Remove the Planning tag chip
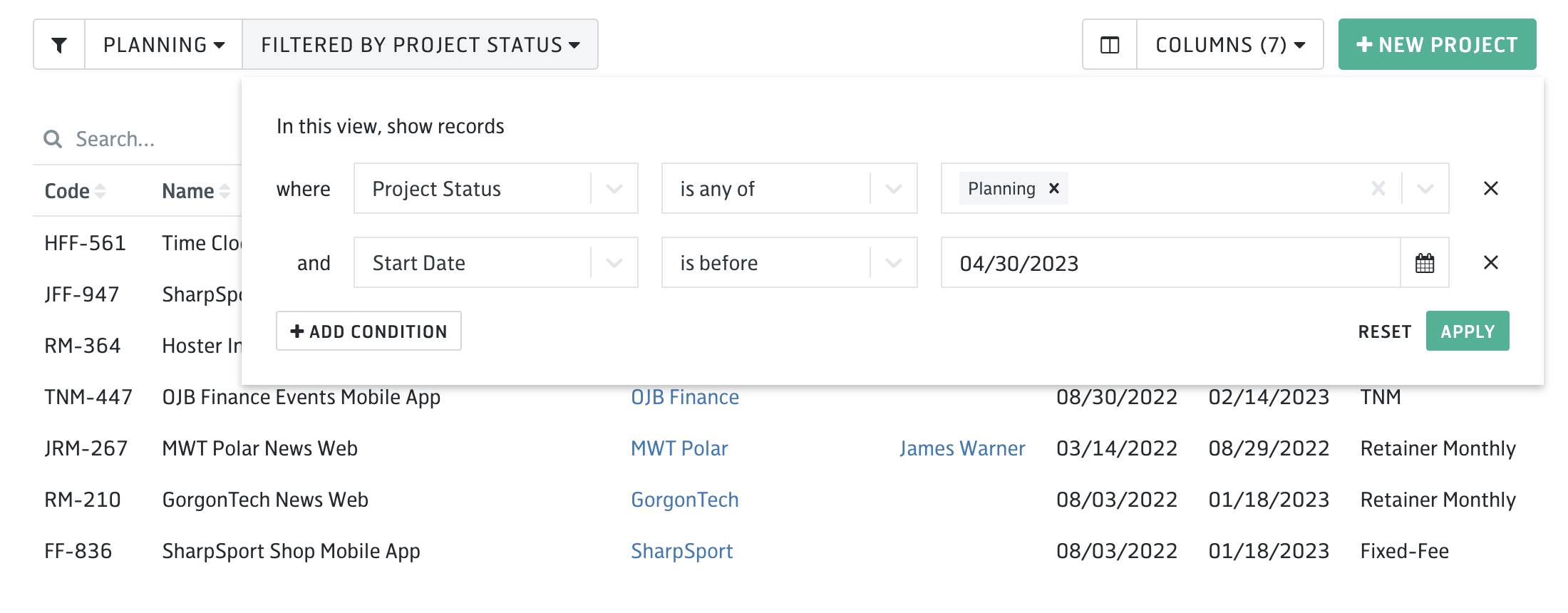Viewport: 1568px width, 613px height. (1054, 188)
